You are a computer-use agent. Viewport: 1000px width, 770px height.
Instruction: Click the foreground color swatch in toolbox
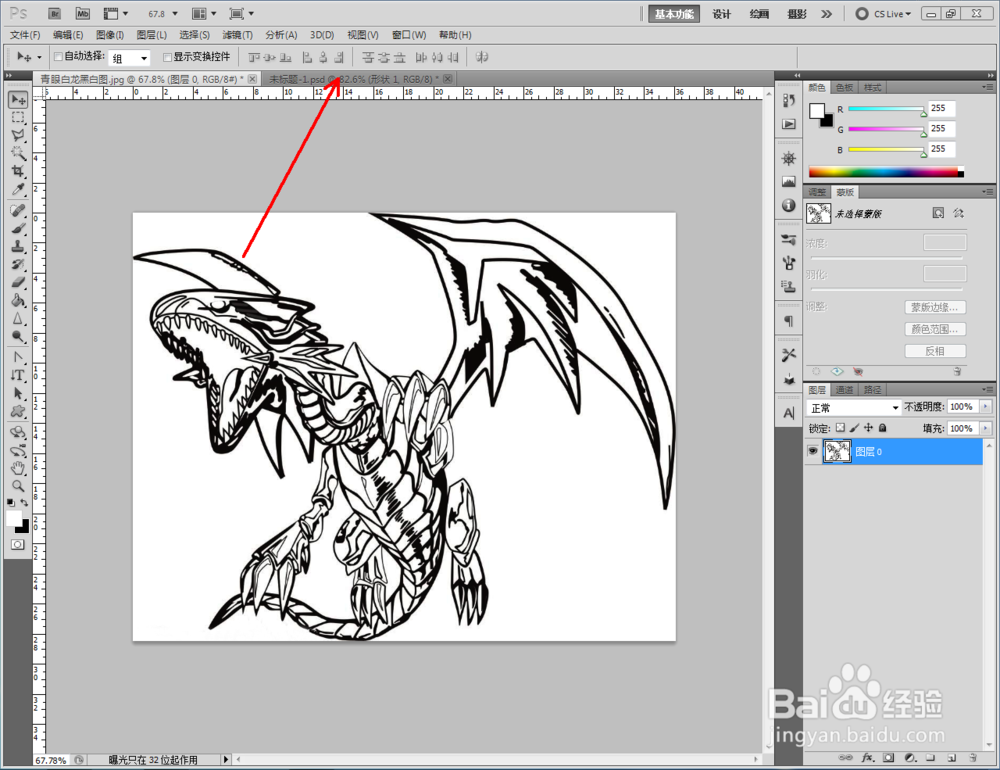click(x=13, y=518)
